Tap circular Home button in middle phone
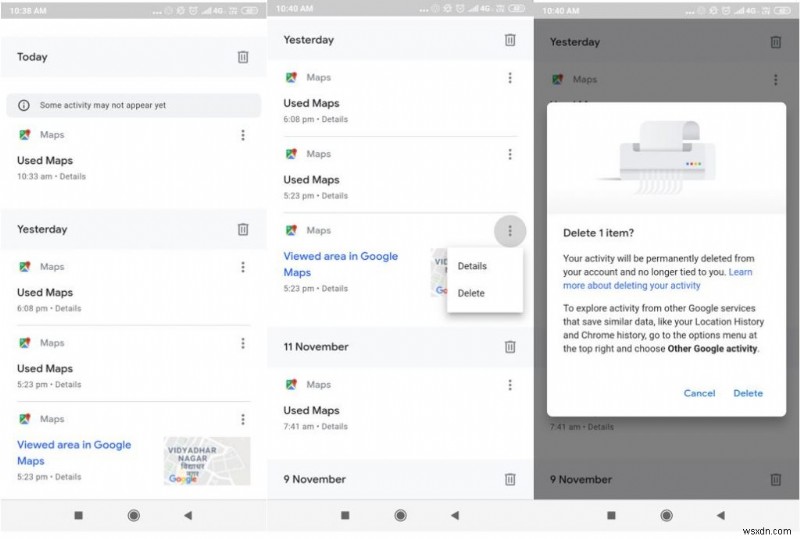Image resolution: width=800 pixels, height=539 pixels. pyautogui.click(x=401, y=516)
